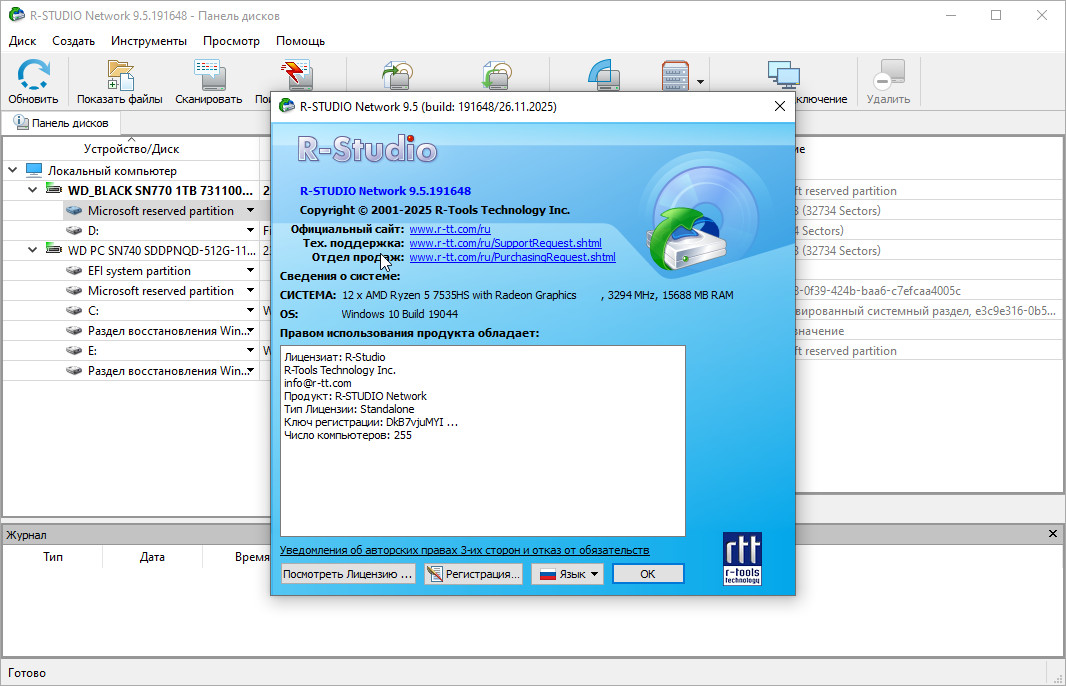Click the Обновить (Refresh) toolbar icon
The height and width of the screenshot is (686, 1066).
pos(33,76)
